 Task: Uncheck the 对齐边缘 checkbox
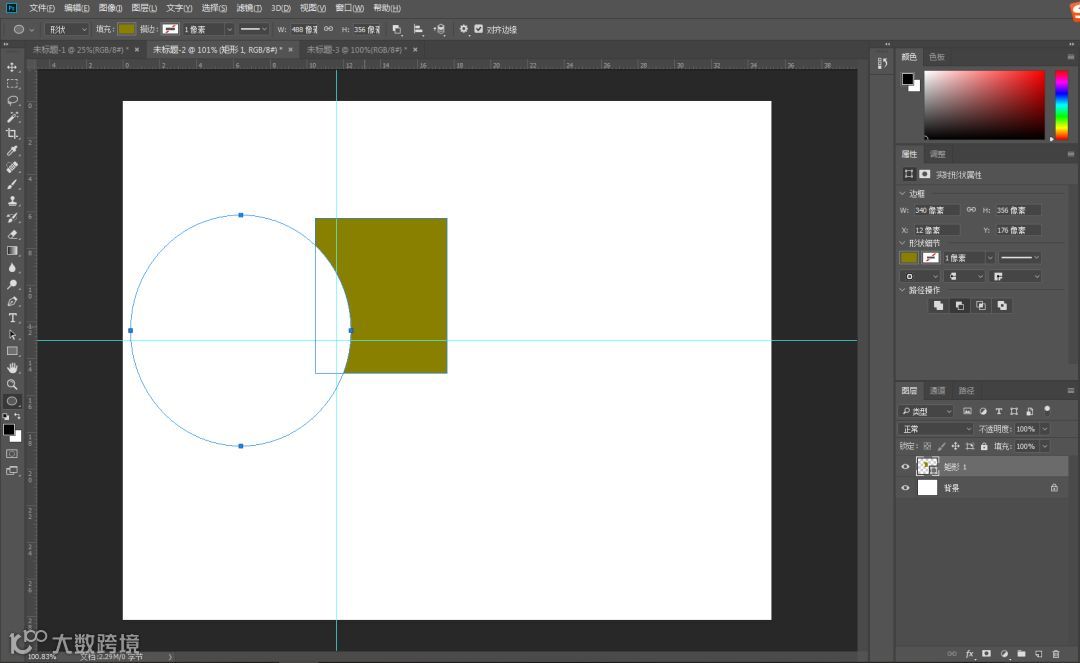click(x=478, y=30)
